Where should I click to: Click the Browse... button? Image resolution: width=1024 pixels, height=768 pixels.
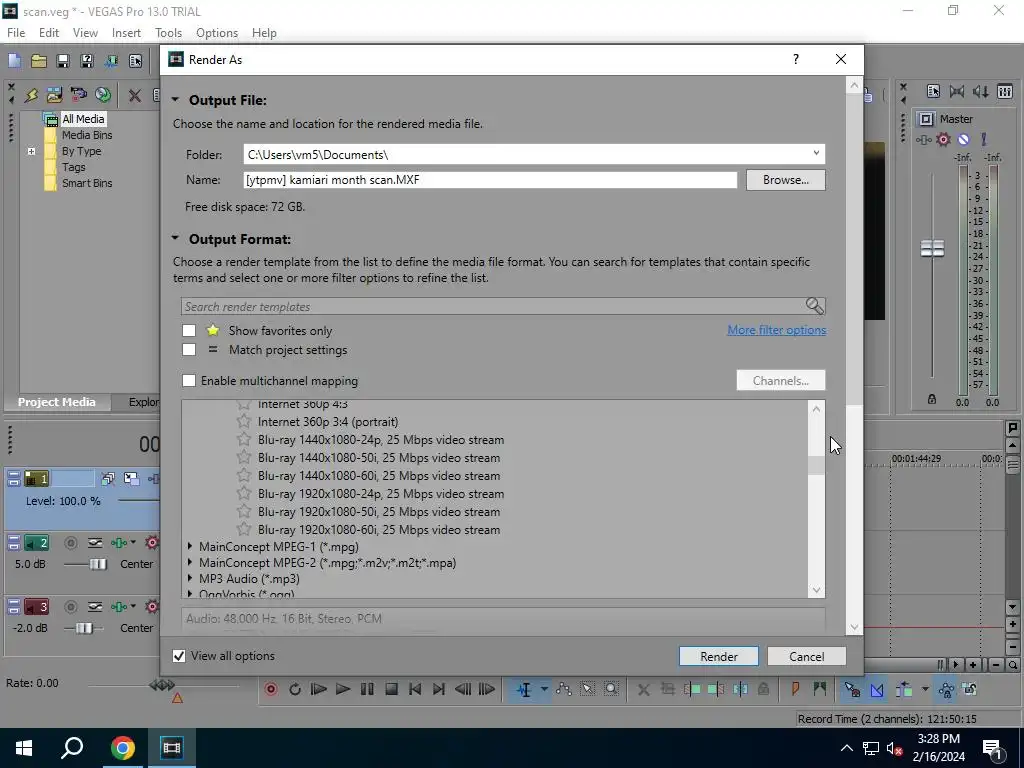[786, 180]
